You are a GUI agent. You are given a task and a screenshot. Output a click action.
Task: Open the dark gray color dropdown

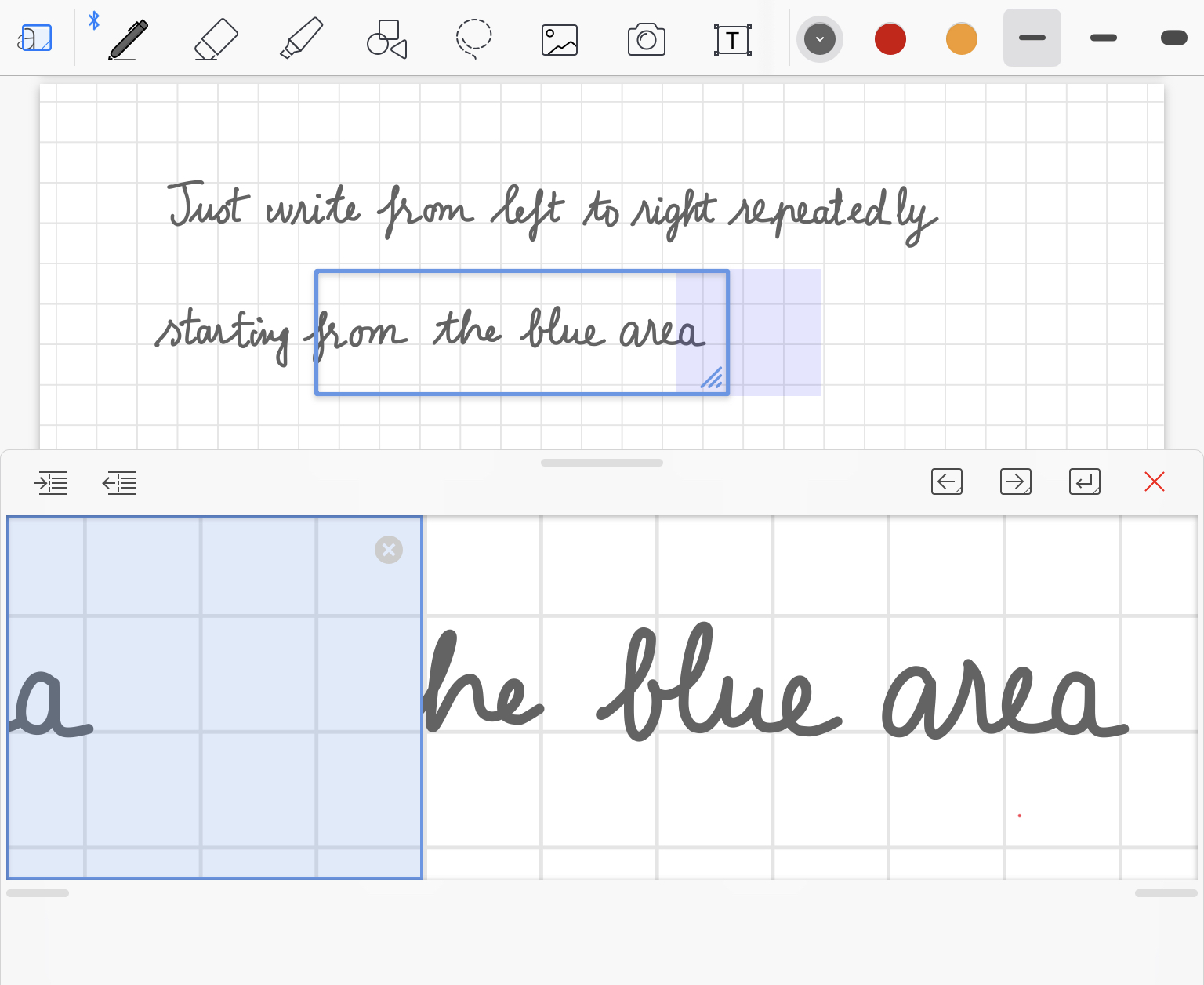820,39
